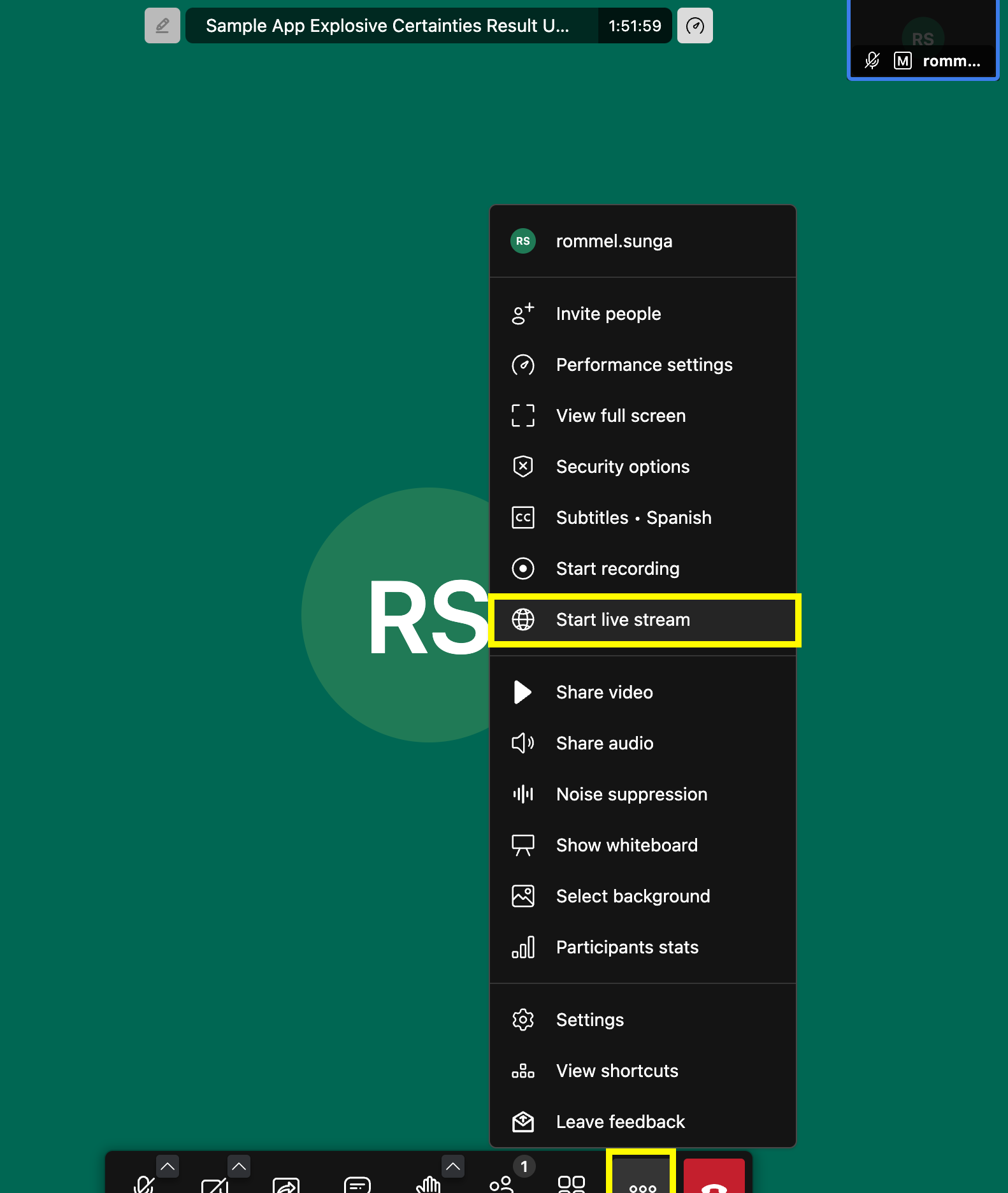
Task: Expand reactions chevron above raise hand
Action: (x=453, y=1166)
